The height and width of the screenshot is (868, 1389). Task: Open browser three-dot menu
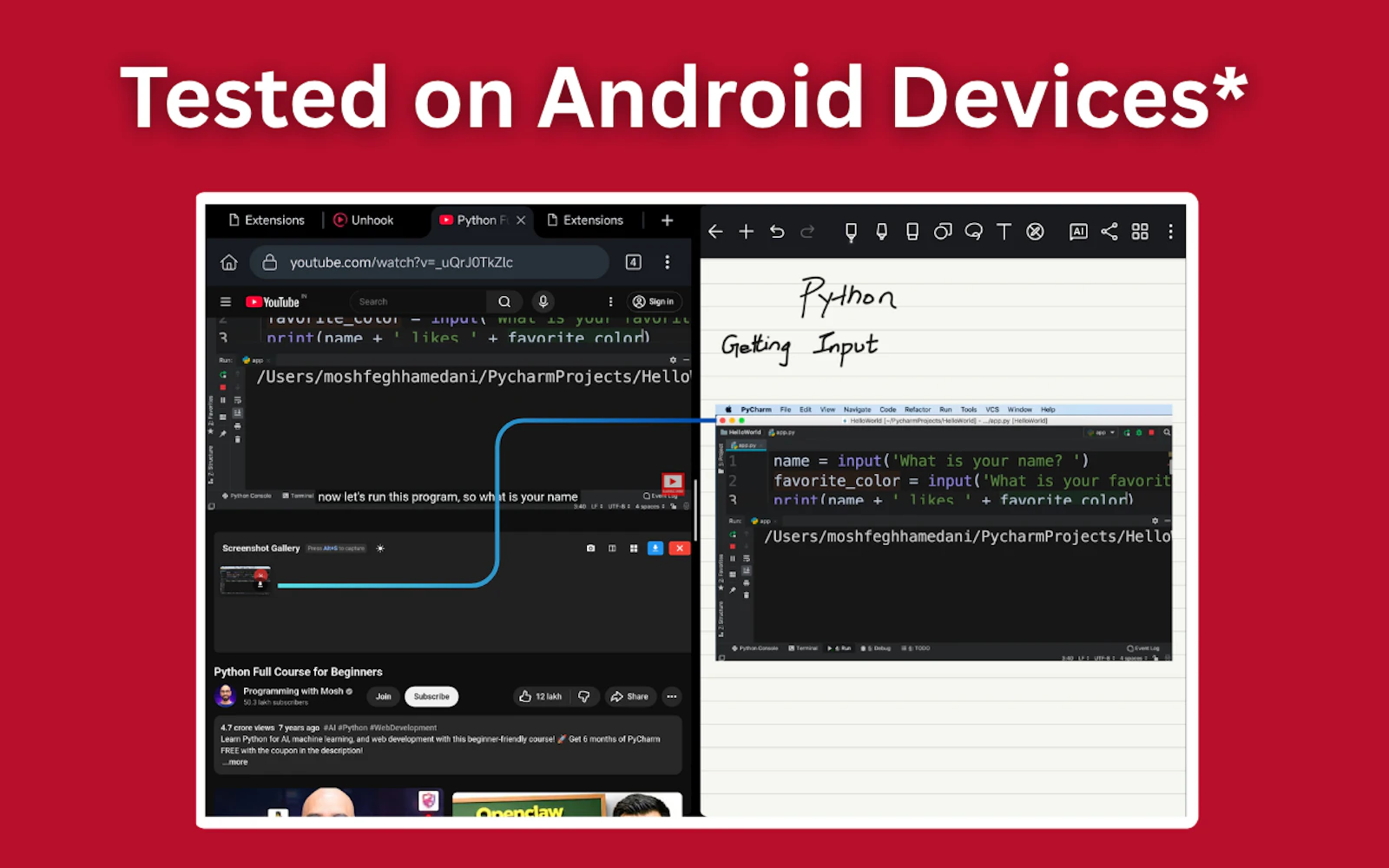click(667, 262)
